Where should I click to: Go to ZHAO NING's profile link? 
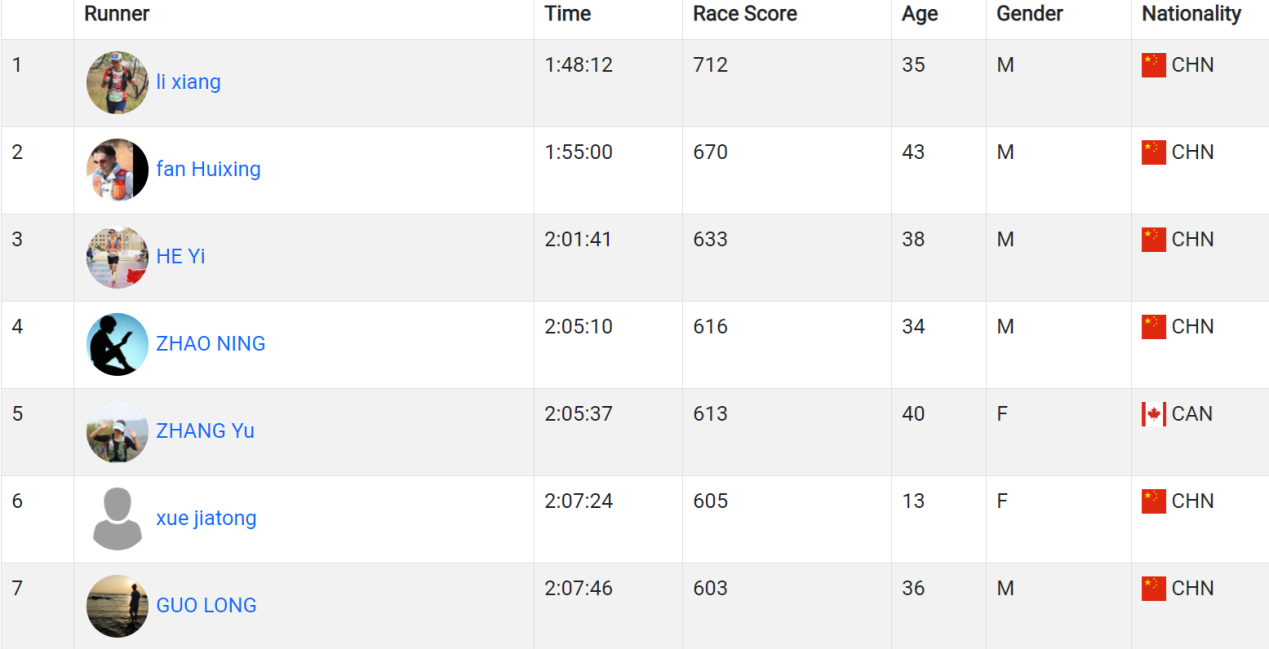coord(210,343)
